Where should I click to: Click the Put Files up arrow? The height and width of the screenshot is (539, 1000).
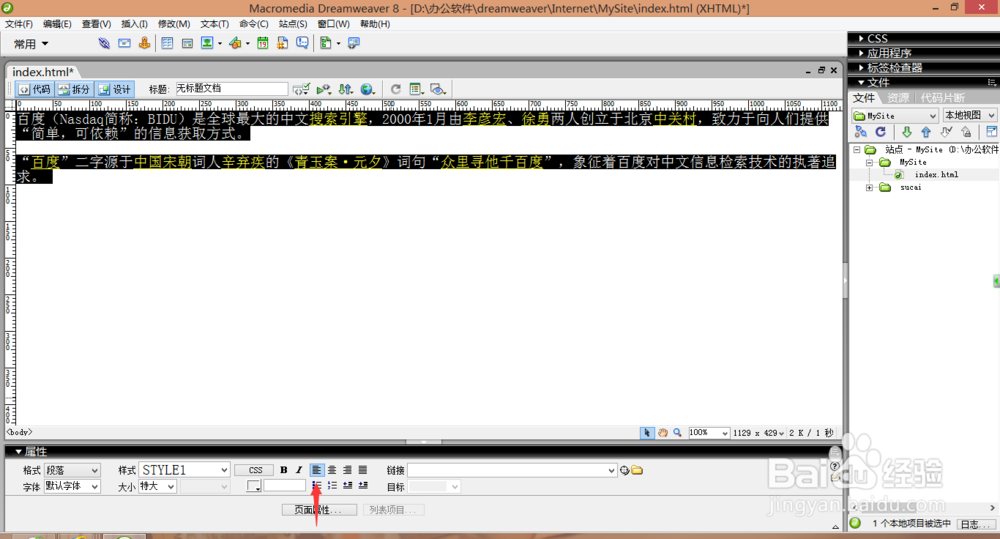(x=926, y=132)
